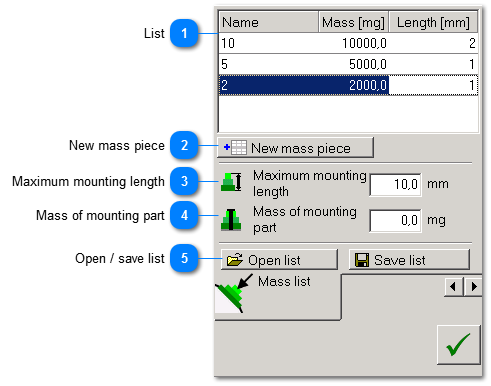
Task: Click the Maximum mounting length input field
Action: pos(395,184)
